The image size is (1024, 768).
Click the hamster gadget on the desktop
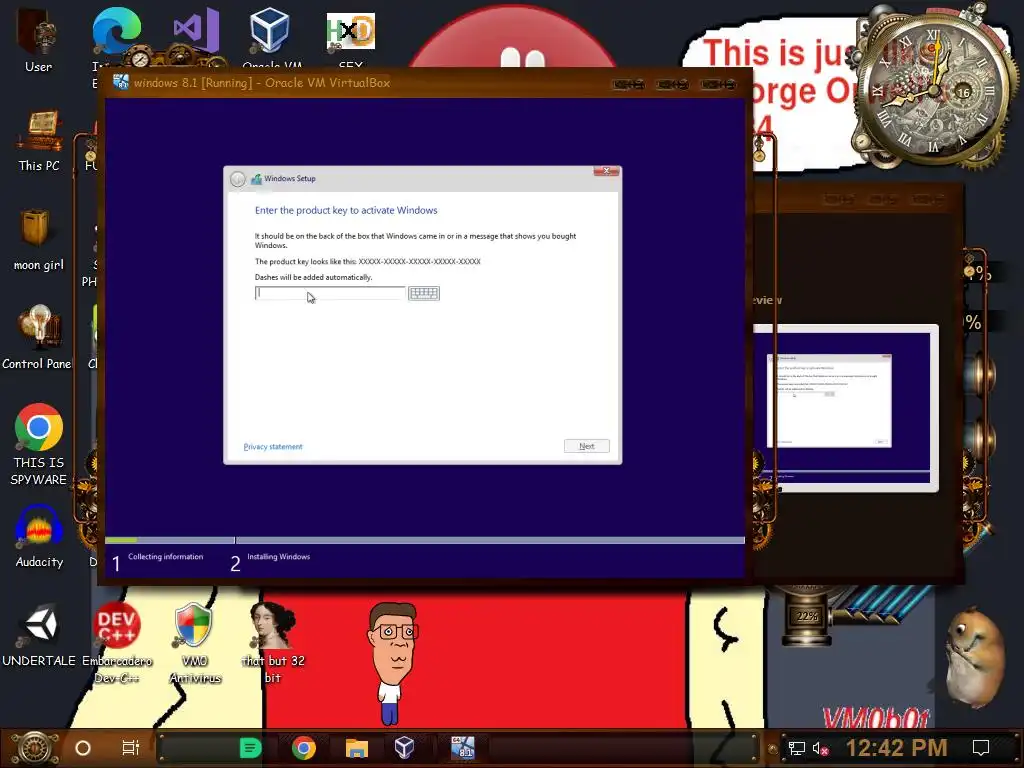(x=975, y=656)
